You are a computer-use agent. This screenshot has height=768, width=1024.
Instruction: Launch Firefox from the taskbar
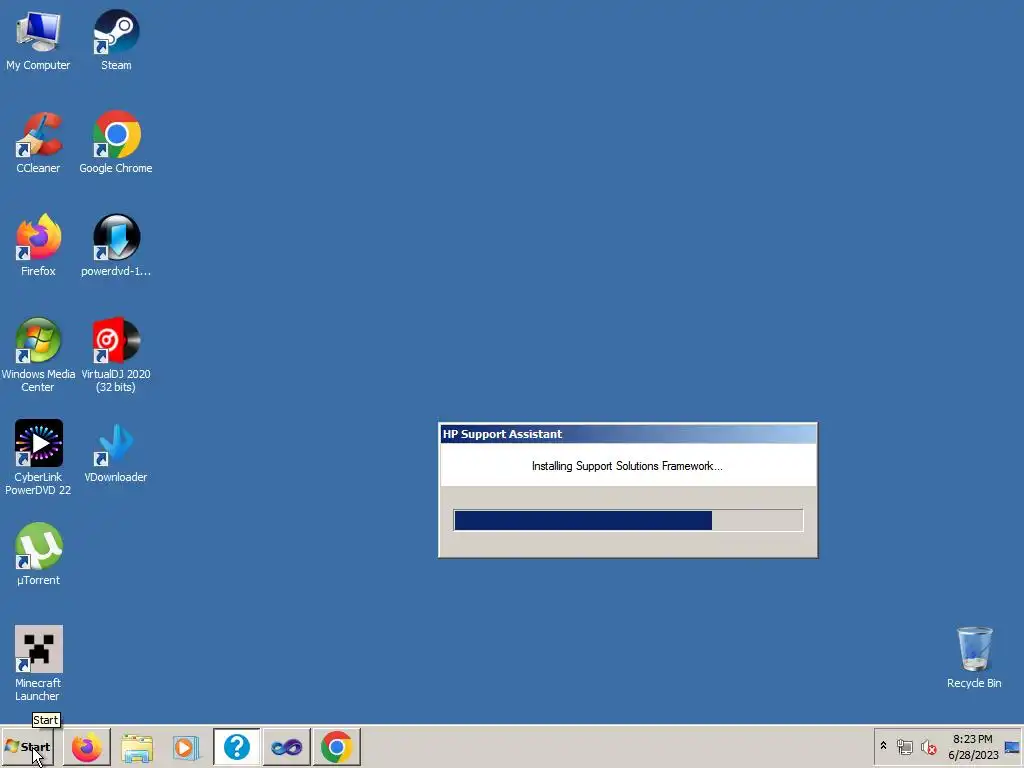[x=86, y=747]
